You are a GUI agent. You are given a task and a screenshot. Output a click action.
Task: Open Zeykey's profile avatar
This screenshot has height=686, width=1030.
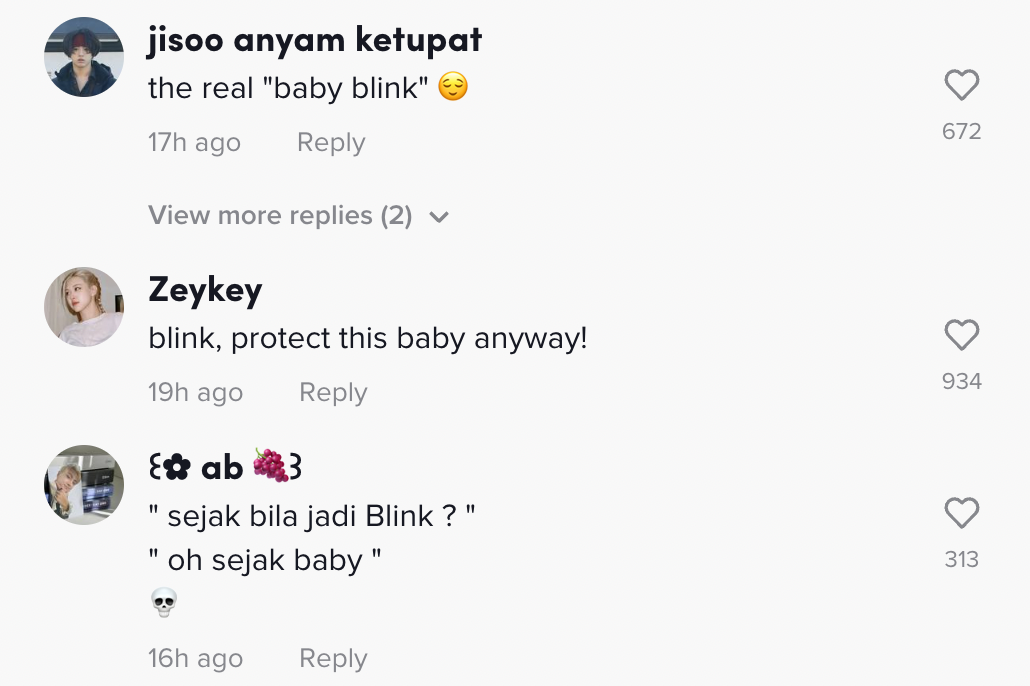tap(84, 307)
